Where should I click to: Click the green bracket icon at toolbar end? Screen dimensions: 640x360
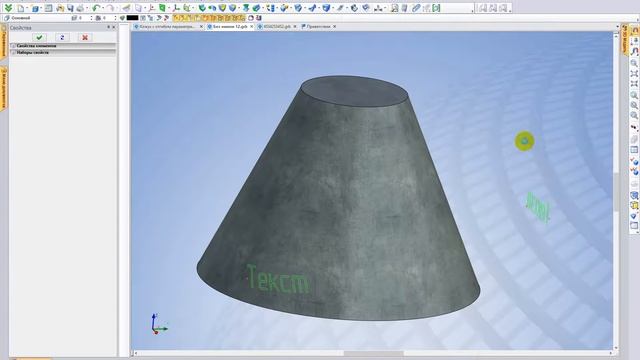click(x=436, y=8)
